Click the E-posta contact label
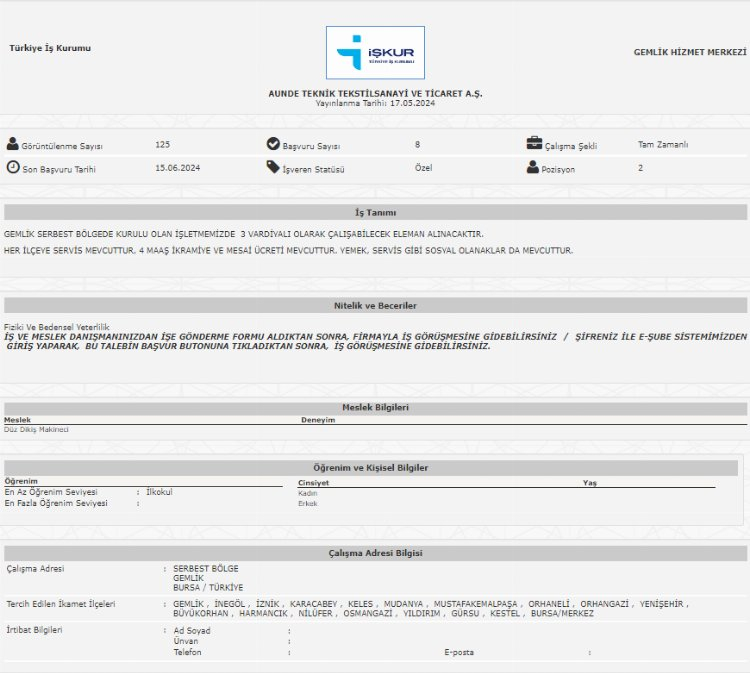 (459, 652)
